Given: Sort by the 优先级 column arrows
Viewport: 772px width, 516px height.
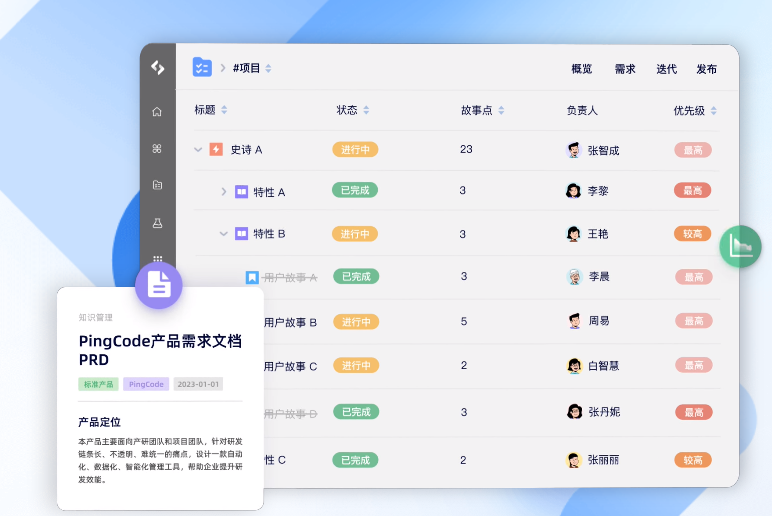Looking at the screenshot, I should [x=714, y=111].
